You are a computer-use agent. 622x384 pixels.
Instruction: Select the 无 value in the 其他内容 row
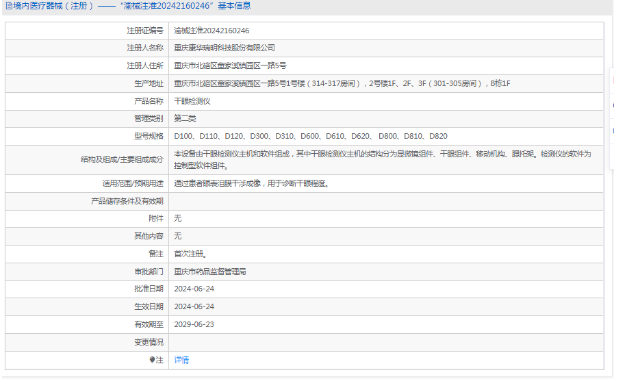(178, 236)
